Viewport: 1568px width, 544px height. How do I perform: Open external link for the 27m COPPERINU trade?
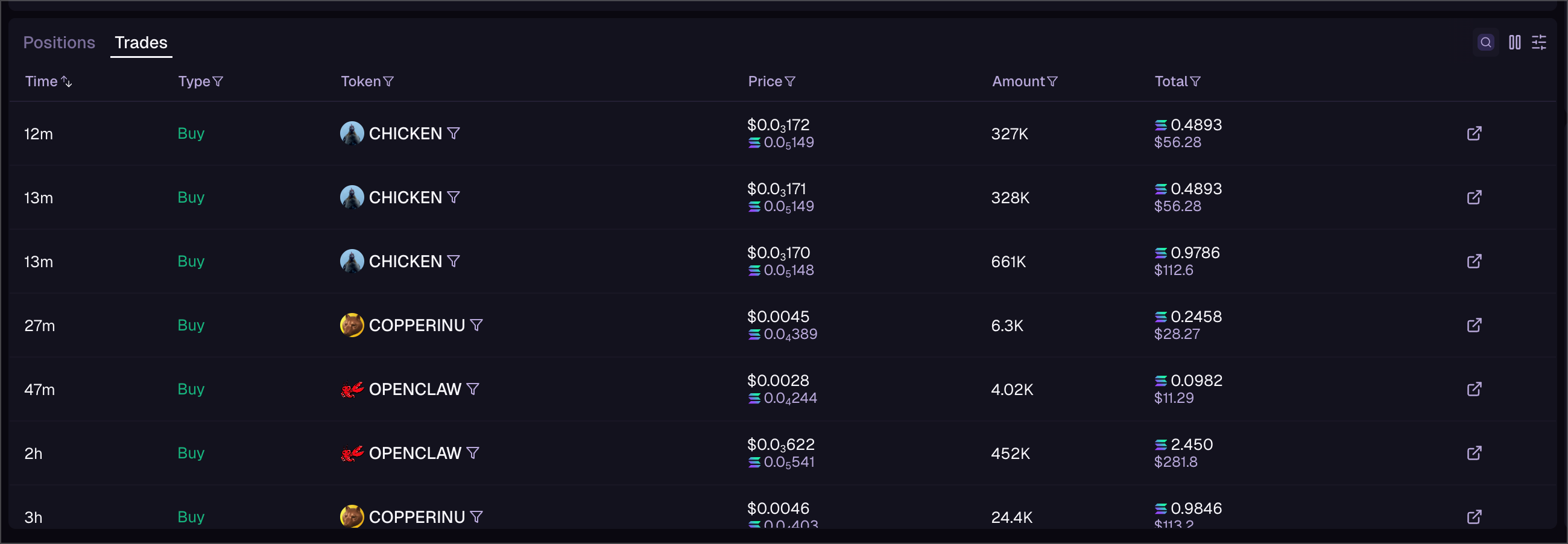1474,325
